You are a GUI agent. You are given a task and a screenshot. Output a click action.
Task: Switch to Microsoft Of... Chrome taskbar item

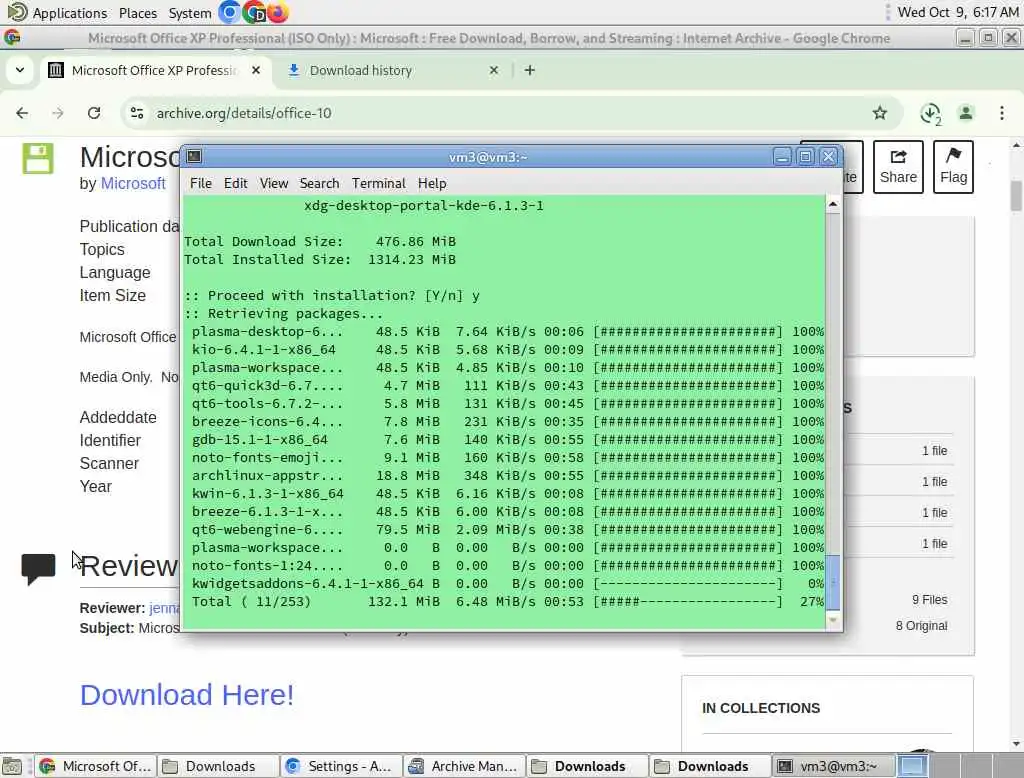click(96, 766)
